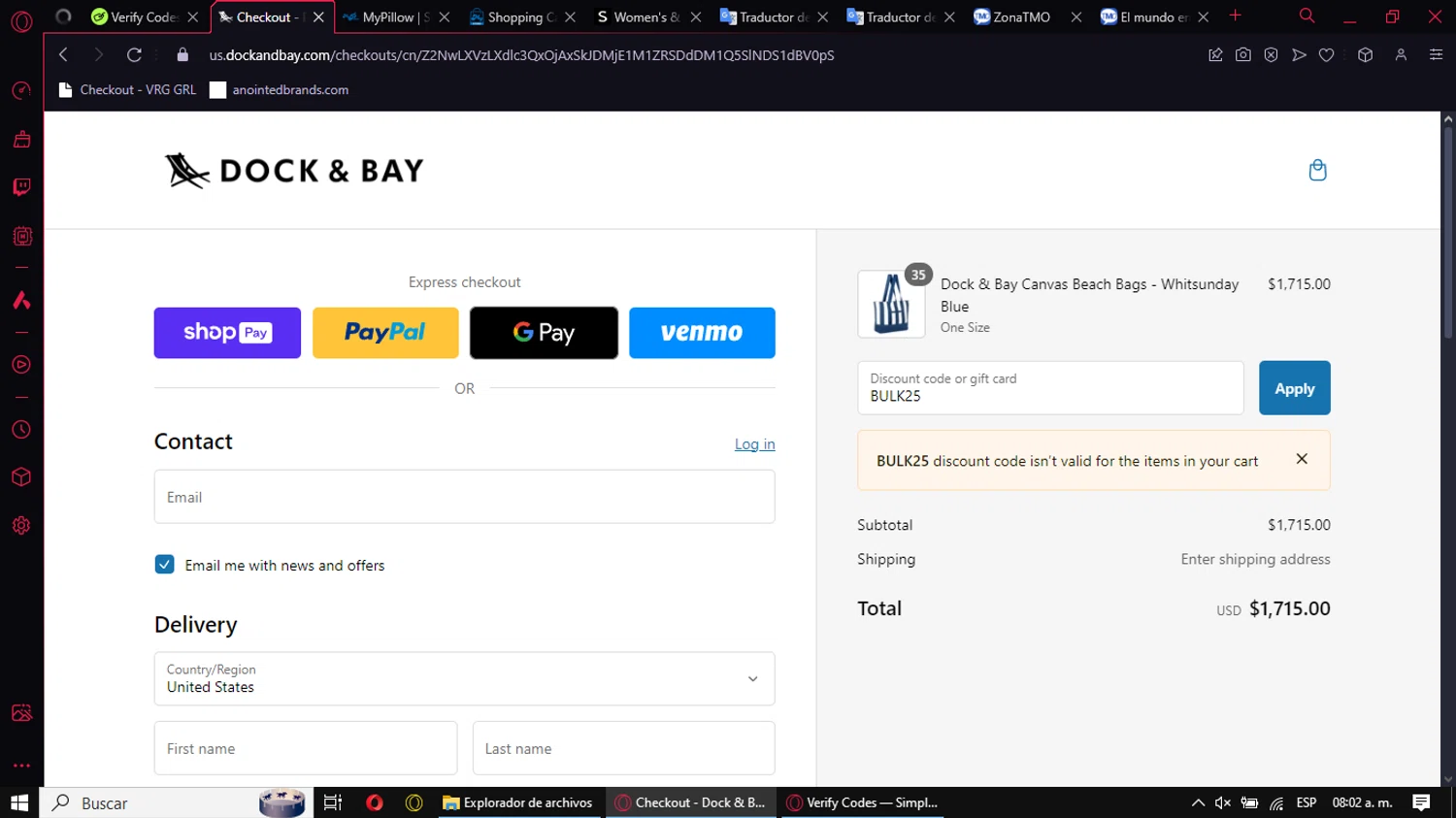Pay with PayPal button
The image size is (1456, 818).
pyautogui.click(x=385, y=333)
